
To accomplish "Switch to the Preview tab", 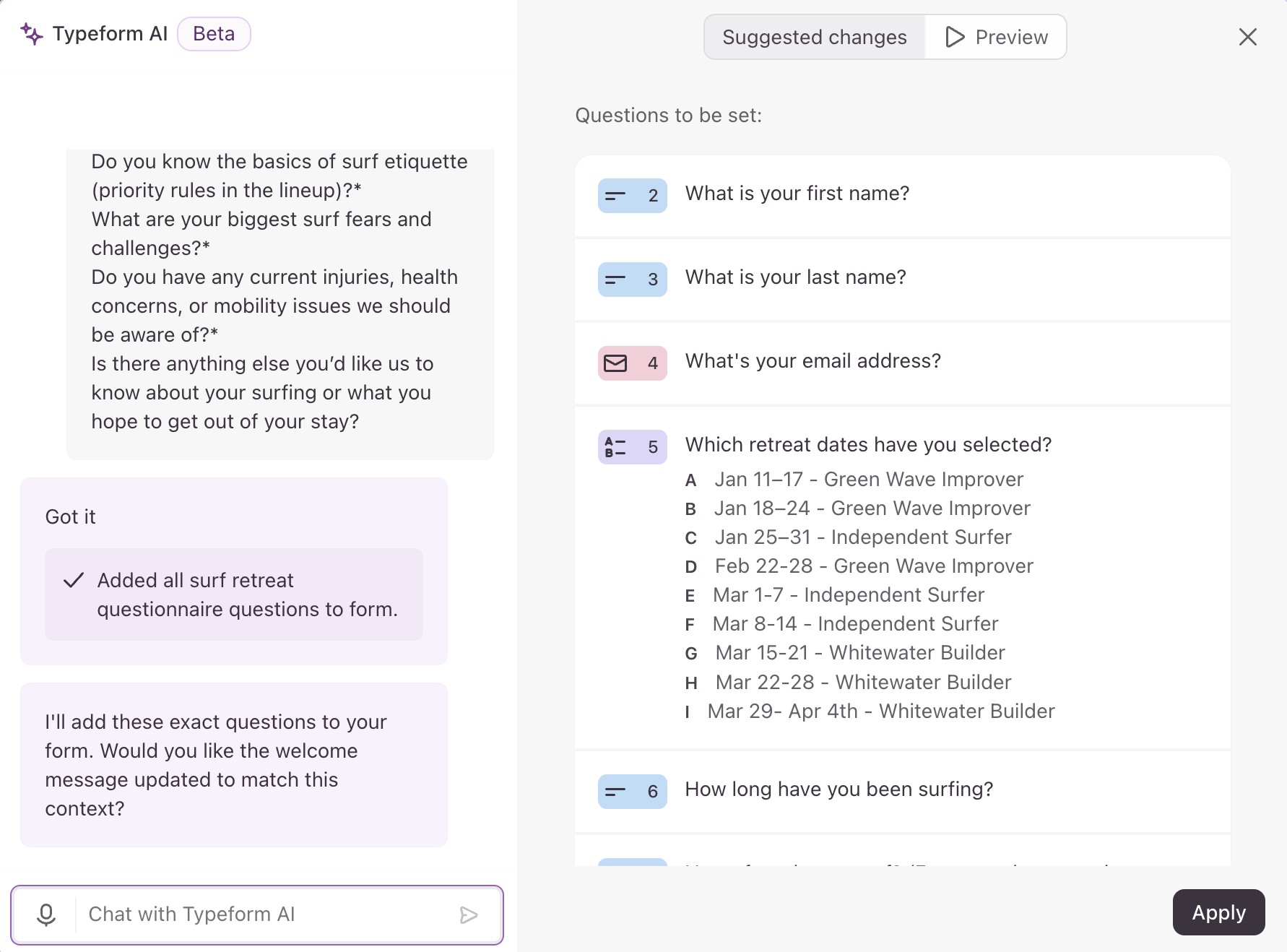I will (996, 37).
